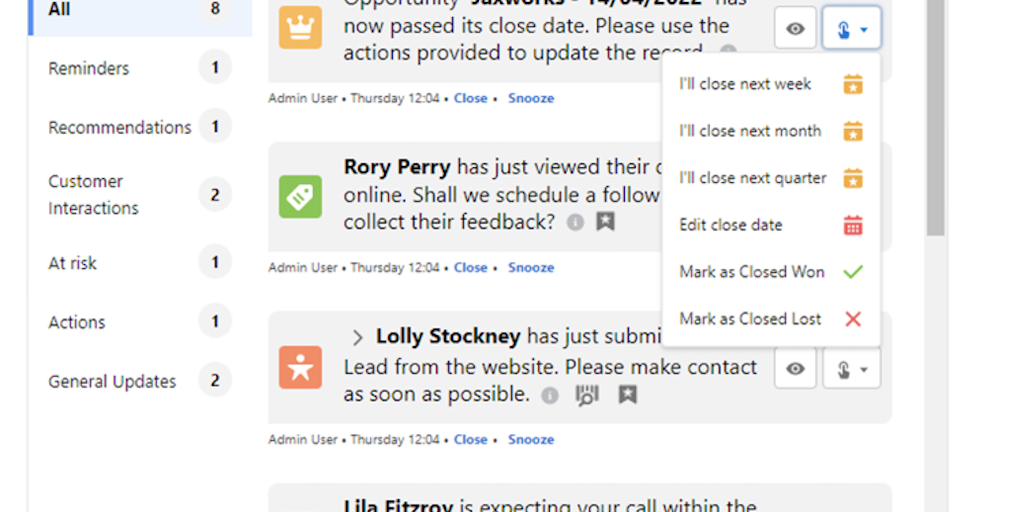
Task: Click the orange lead icon beside Lolly Stockney
Action: point(300,368)
